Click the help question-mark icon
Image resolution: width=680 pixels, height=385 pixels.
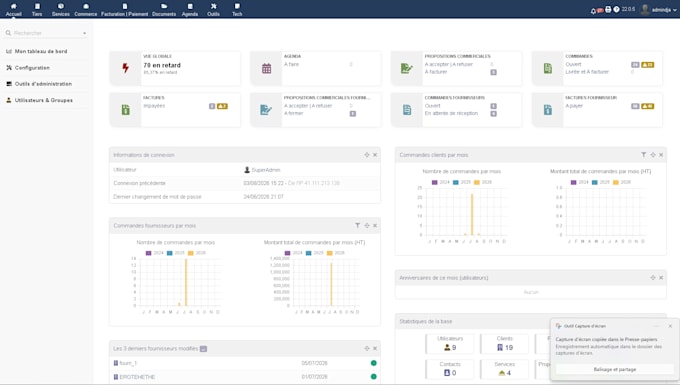coord(616,10)
